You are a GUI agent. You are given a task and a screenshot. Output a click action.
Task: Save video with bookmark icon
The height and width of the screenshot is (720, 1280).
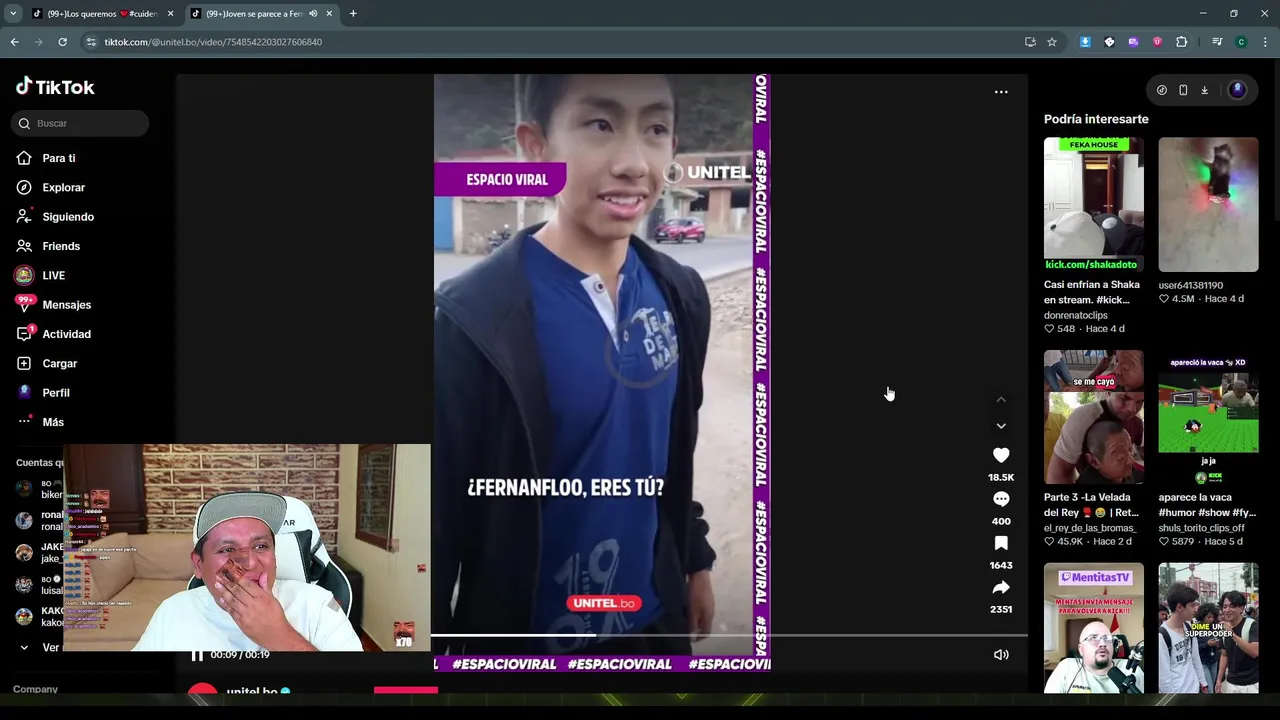[1001, 543]
